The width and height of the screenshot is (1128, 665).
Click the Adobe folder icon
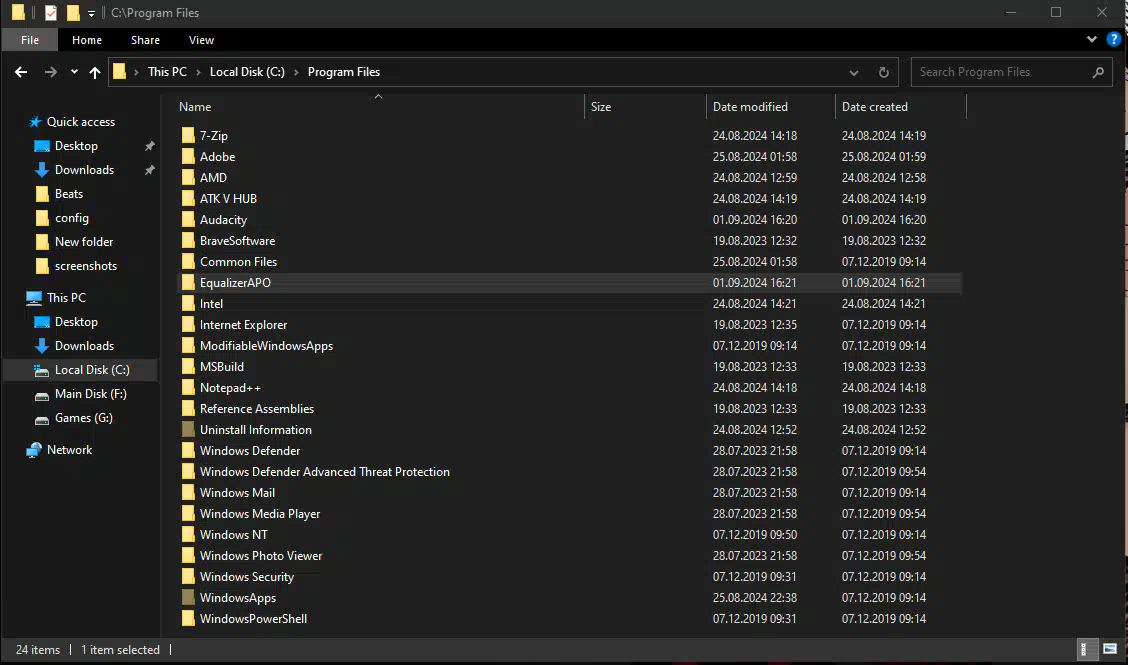[x=188, y=156]
